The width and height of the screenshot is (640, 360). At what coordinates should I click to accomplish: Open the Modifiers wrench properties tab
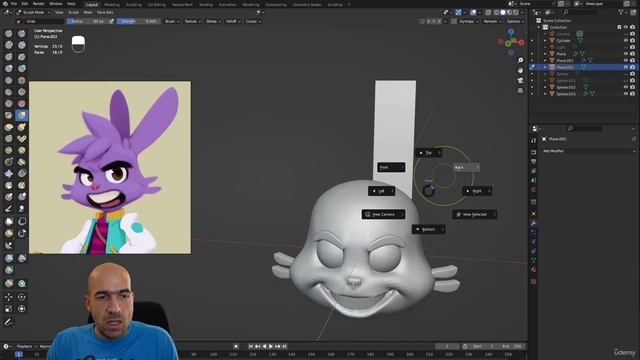[x=534, y=223]
